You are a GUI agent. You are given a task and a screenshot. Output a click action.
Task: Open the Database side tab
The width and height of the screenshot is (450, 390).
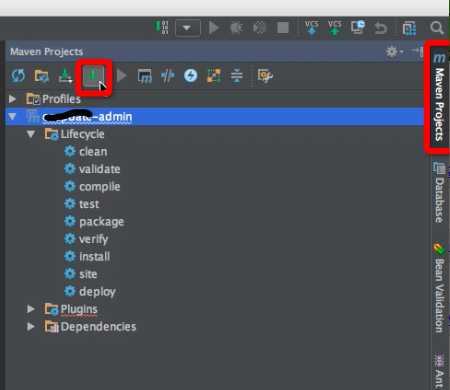pyautogui.click(x=439, y=192)
